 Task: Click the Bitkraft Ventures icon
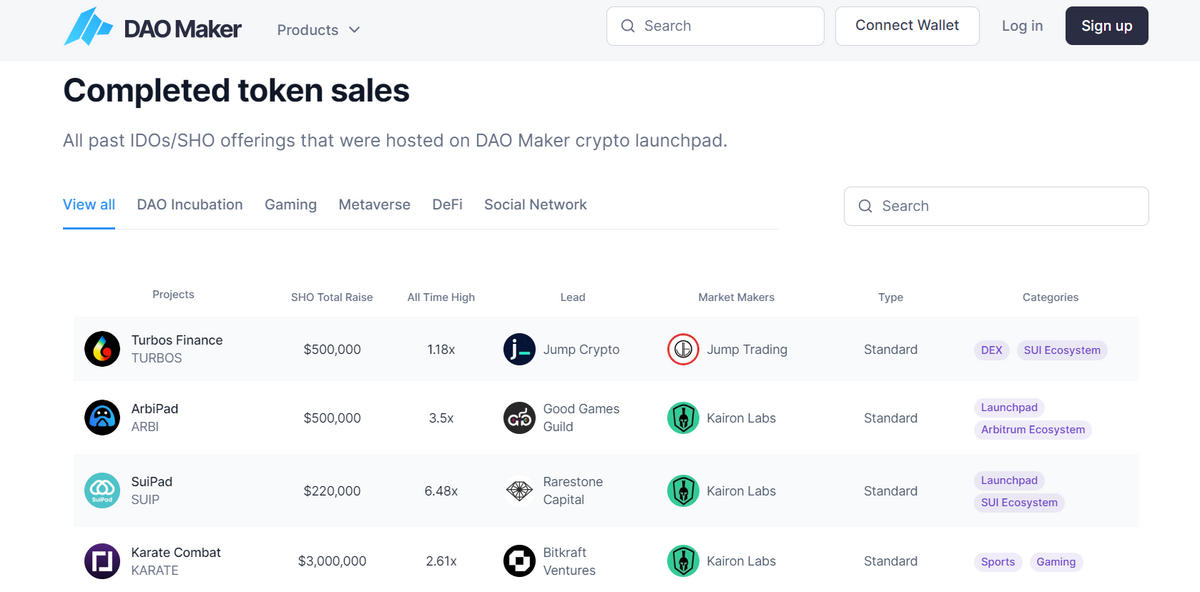tap(519, 561)
